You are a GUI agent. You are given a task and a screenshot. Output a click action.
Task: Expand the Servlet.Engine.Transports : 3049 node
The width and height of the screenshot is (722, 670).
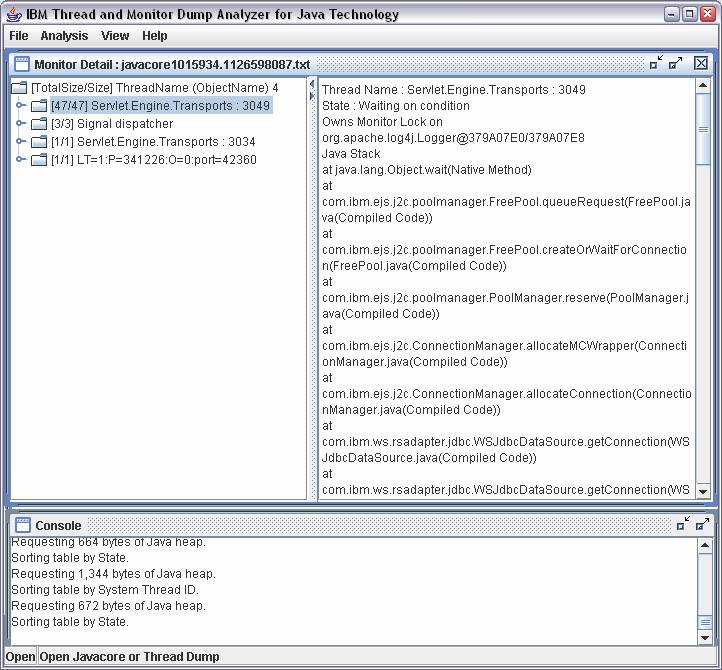(21, 106)
